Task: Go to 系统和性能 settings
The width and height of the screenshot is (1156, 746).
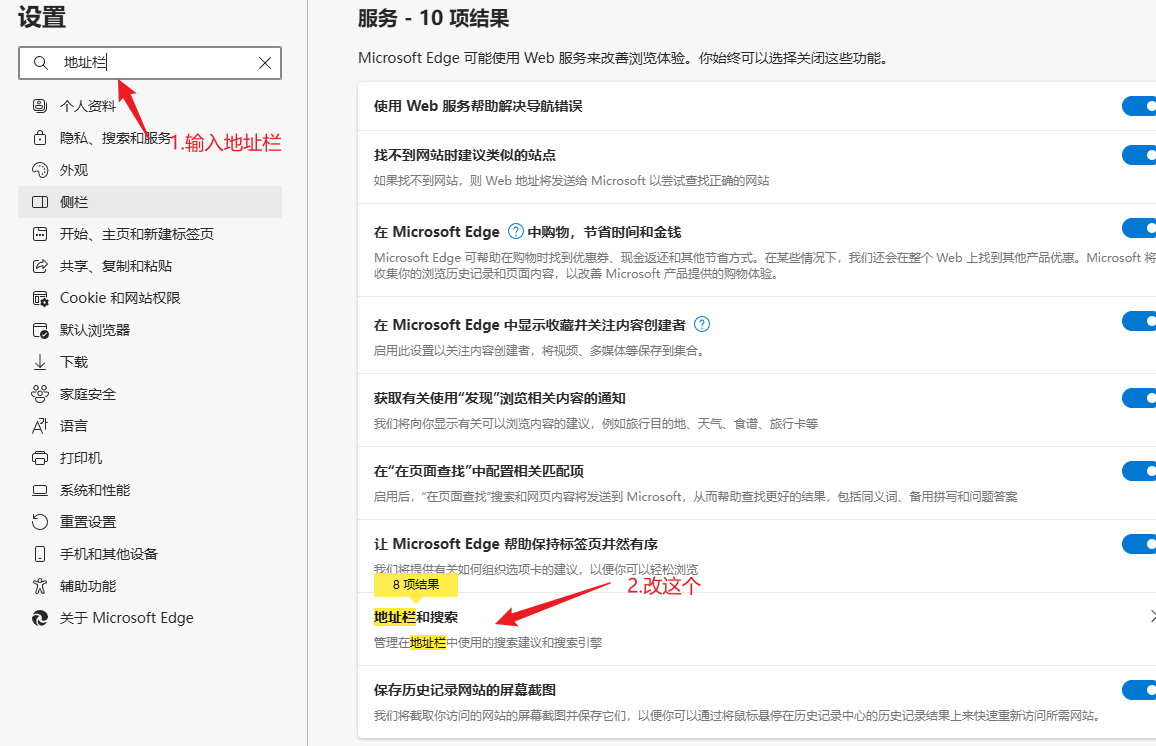Action: tap(95, 490)
